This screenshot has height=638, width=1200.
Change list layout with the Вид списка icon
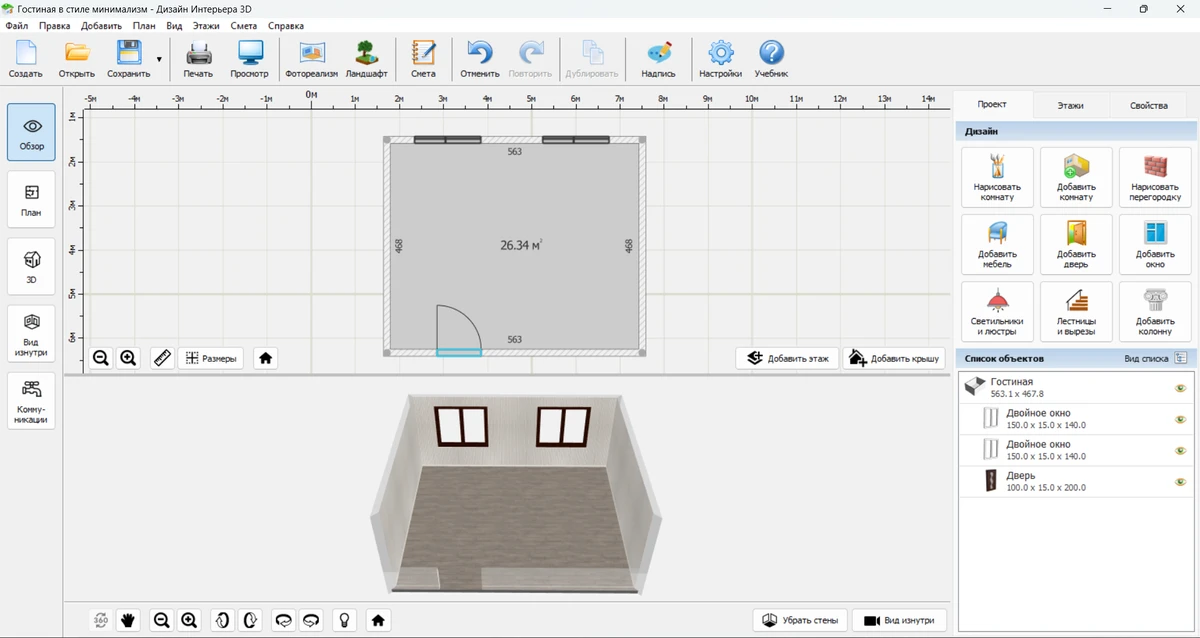click(x=1181, y=358)
